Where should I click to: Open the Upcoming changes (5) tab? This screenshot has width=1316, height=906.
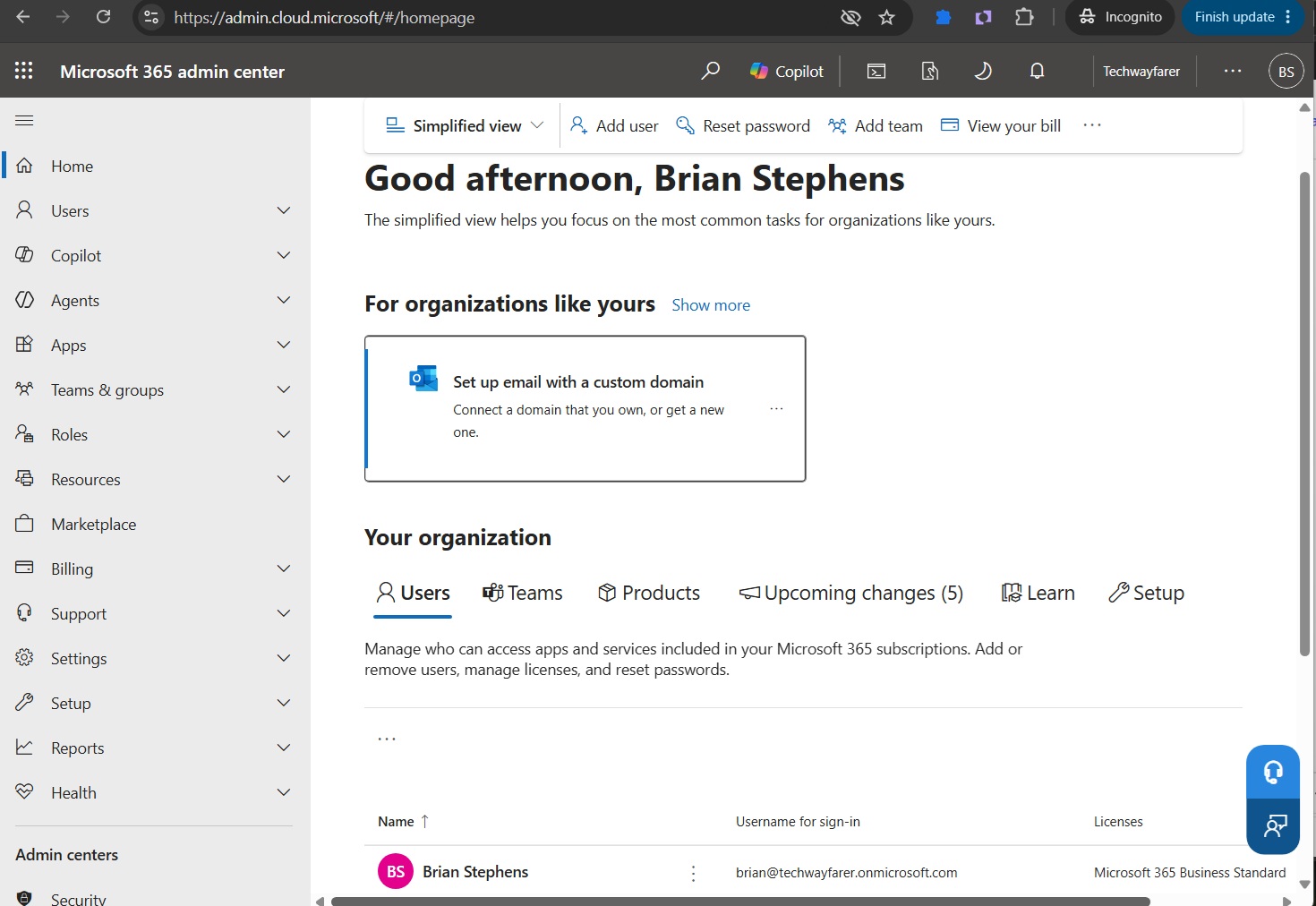[850, 593]
